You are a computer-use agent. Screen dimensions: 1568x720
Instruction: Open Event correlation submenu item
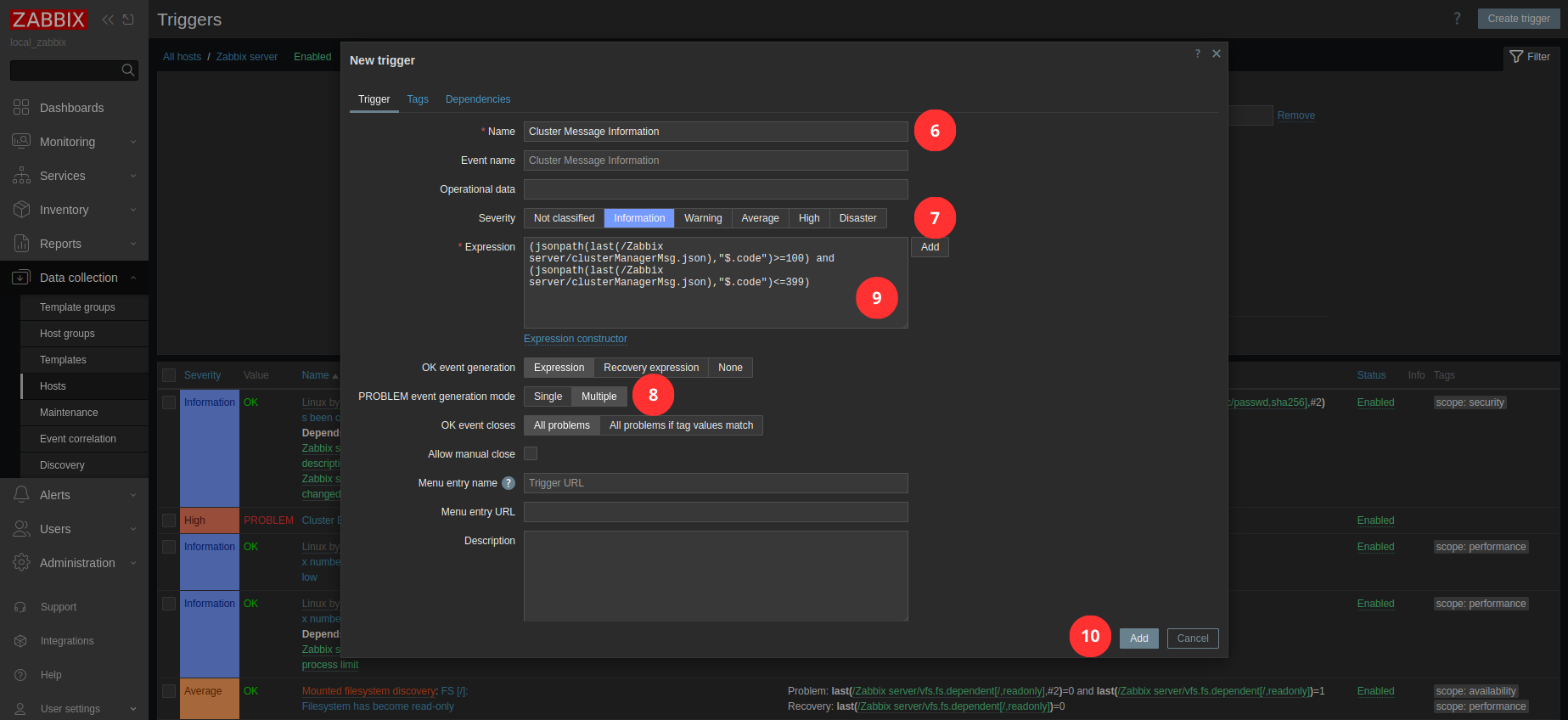click(x=84, y=439)
